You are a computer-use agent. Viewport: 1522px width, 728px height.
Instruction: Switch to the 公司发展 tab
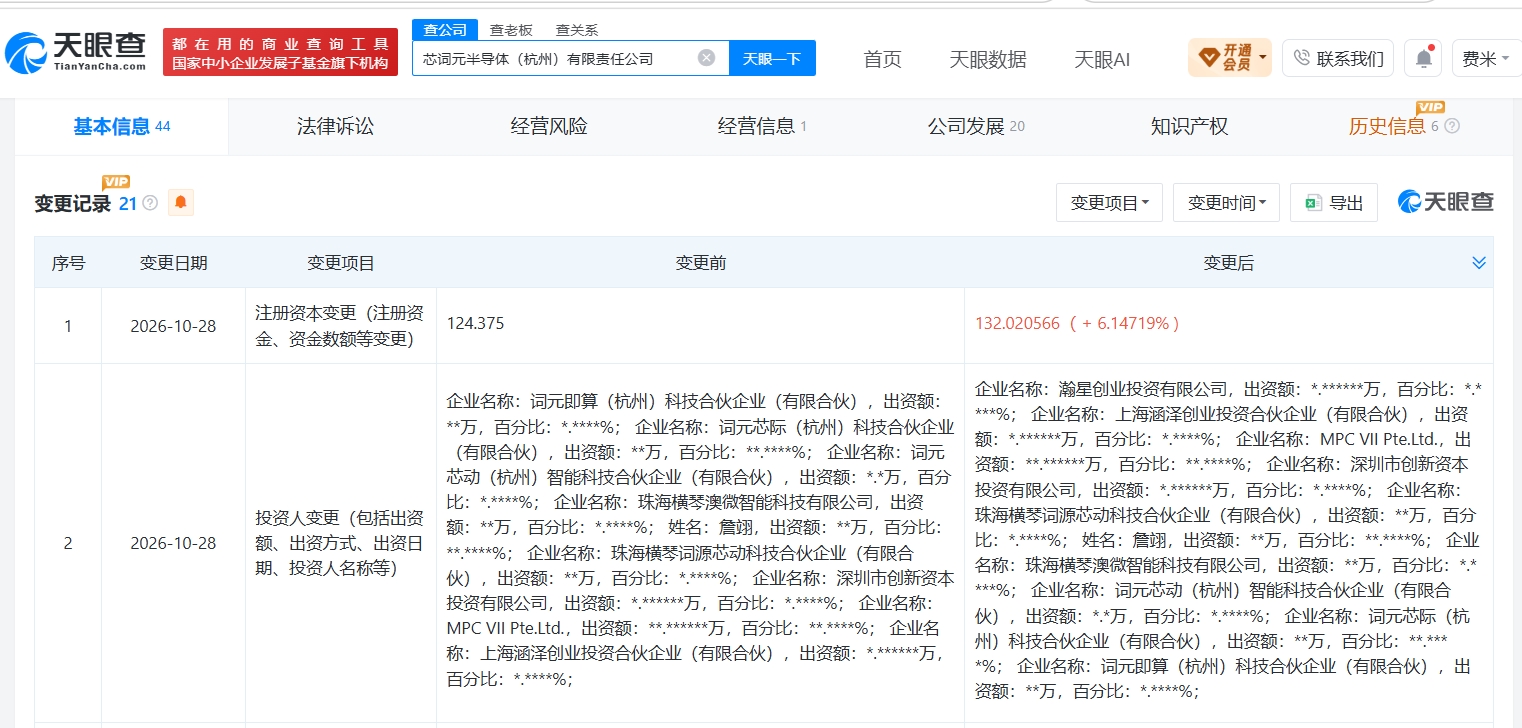(976, 127)
